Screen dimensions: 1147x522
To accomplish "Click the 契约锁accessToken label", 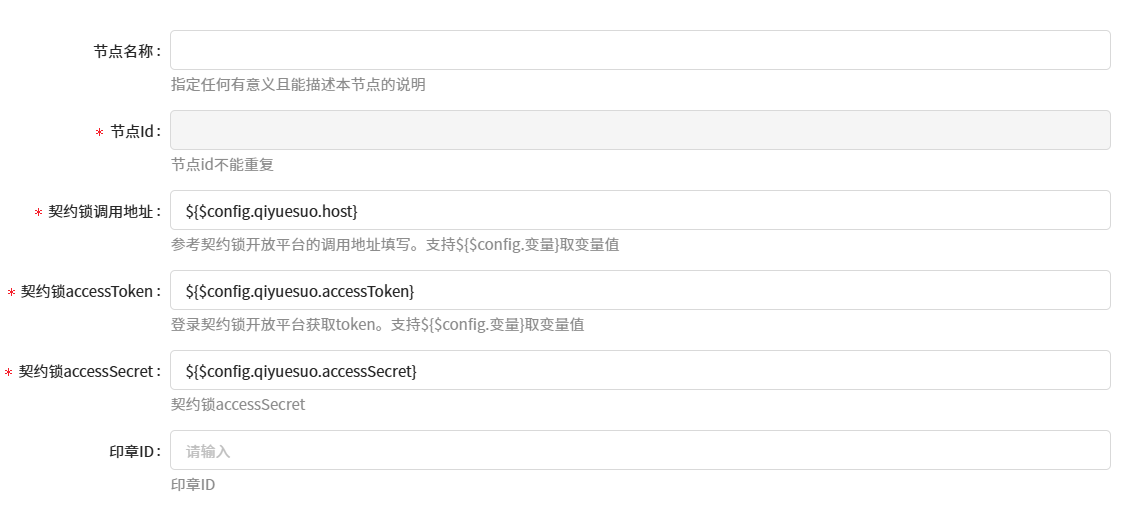I will click(88, 291).
